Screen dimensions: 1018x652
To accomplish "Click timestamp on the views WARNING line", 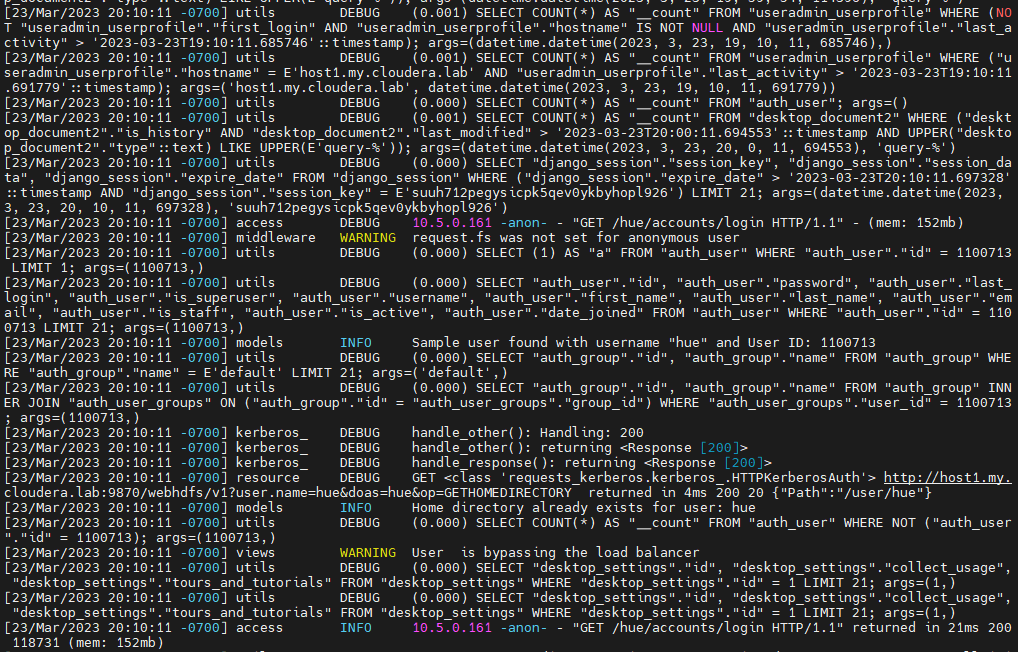I will [x=116, y=553].
